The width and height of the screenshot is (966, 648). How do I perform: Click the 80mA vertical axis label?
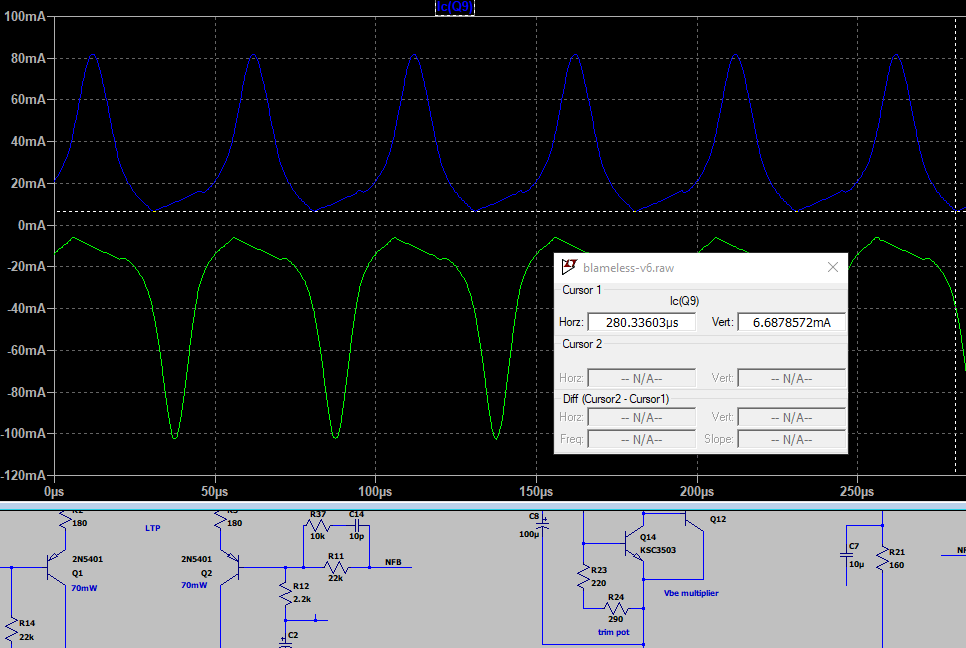tap(28, 59)
